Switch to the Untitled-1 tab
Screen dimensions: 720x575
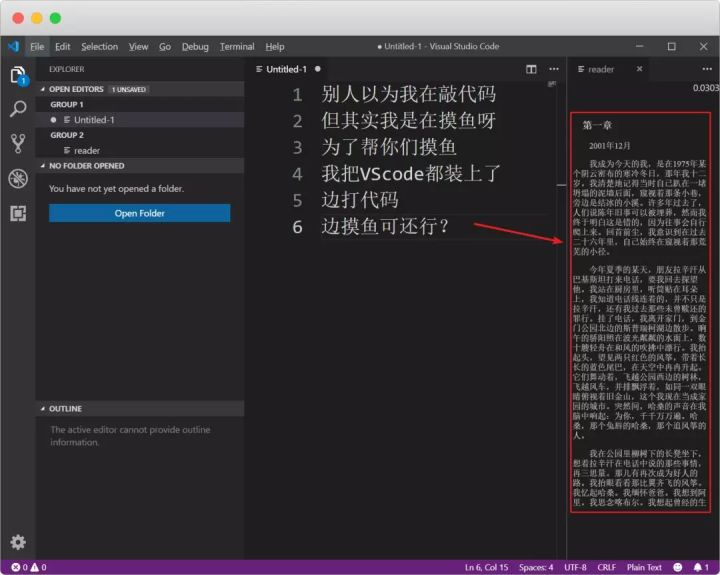tap(288, 69)
